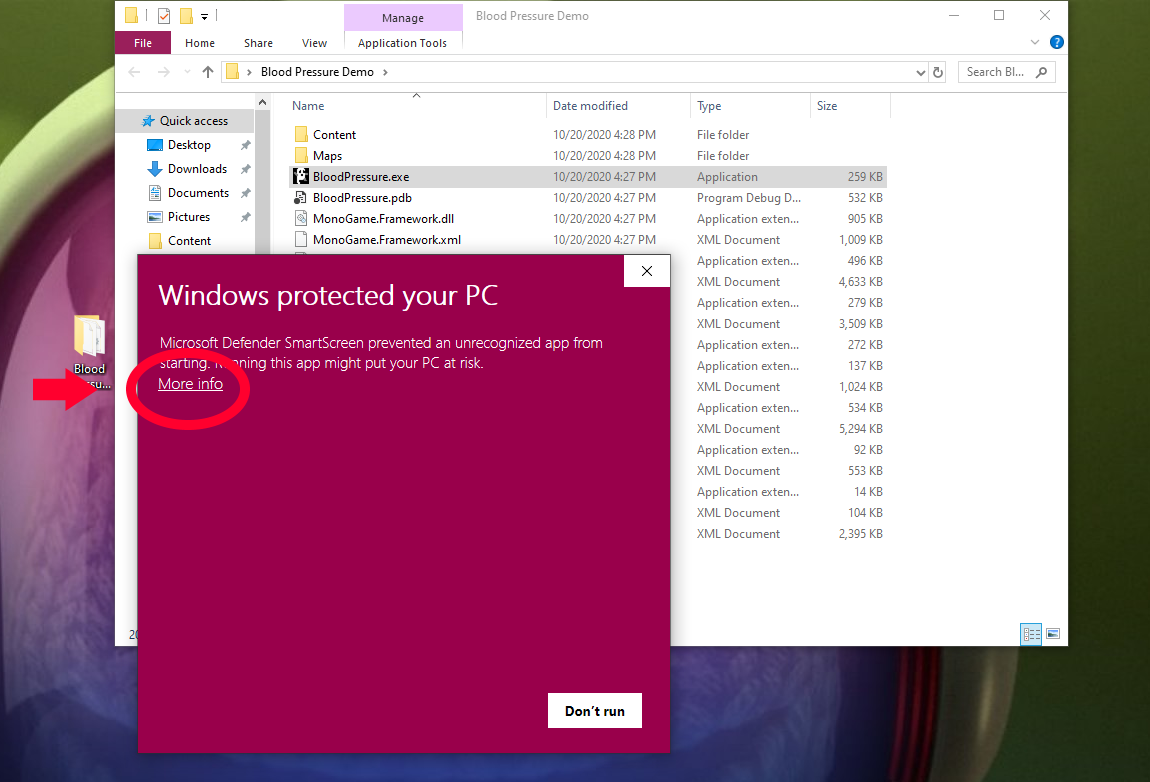Open Content folder in navigation pane
1150x782 pixels.
click(189, 241)
